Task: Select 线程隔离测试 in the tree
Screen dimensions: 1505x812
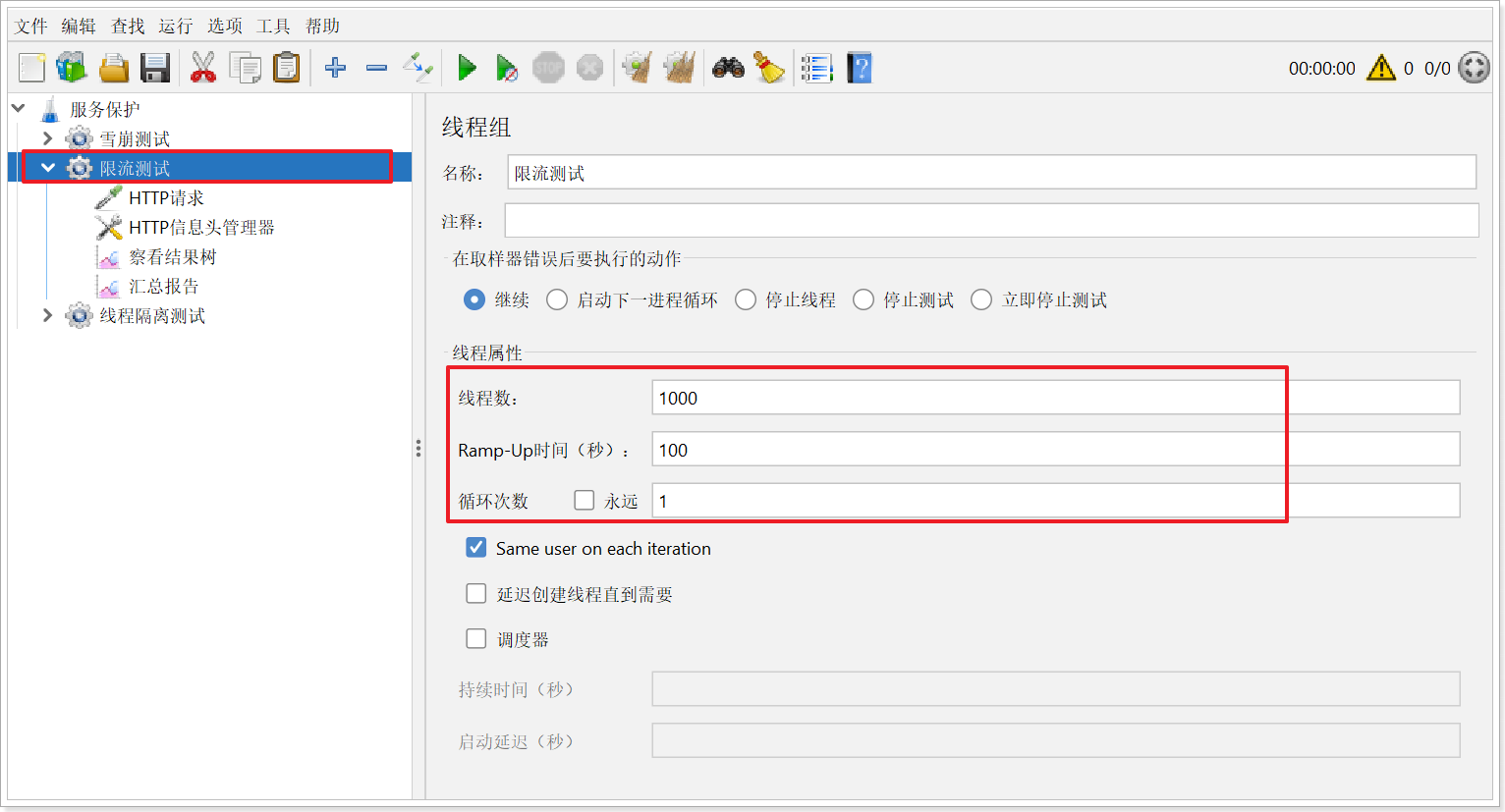Action: 152,315
